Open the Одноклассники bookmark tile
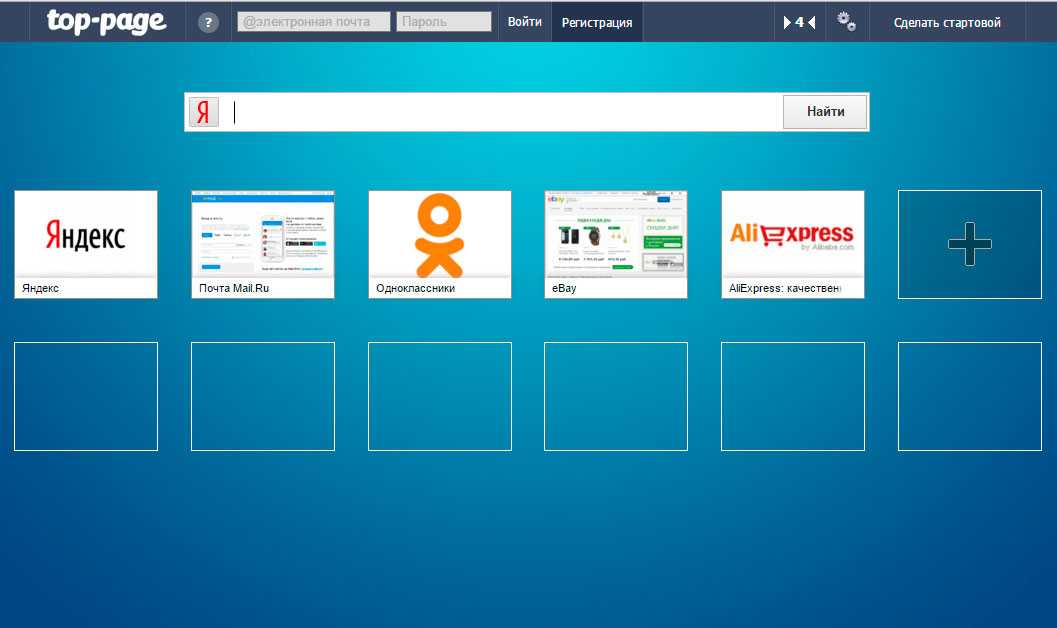This screenshot has height=628, width=1057. click(x=440, y=236)
